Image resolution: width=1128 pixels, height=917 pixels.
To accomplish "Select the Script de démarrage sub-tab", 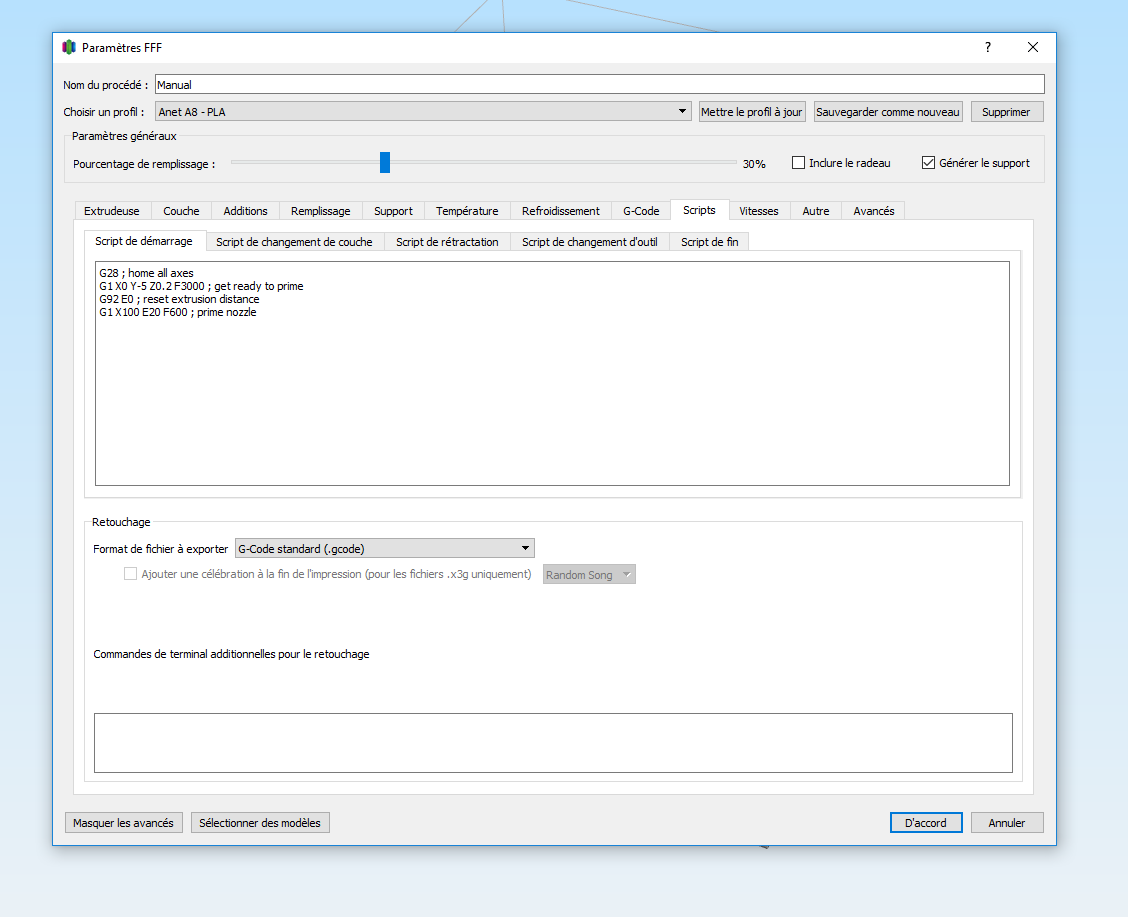I will pos(144,241).
